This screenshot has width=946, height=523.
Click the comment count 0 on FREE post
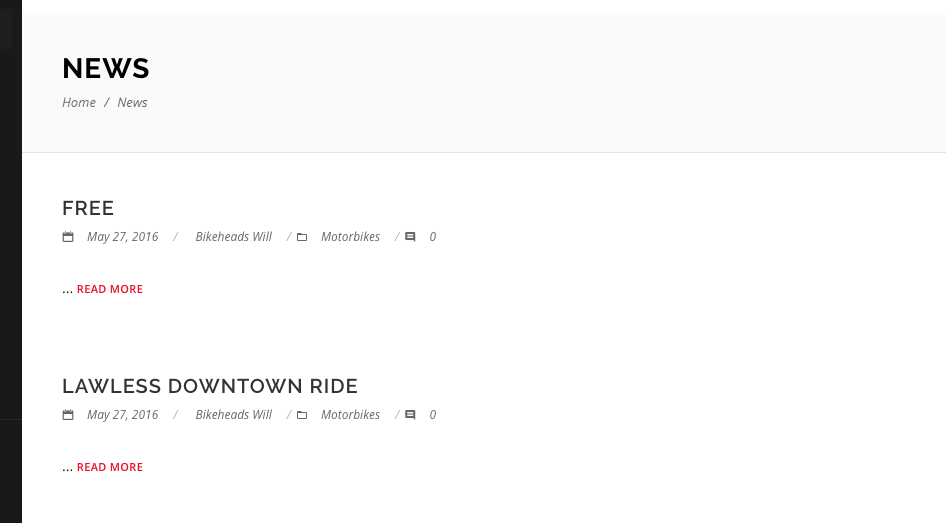point(433,236)
